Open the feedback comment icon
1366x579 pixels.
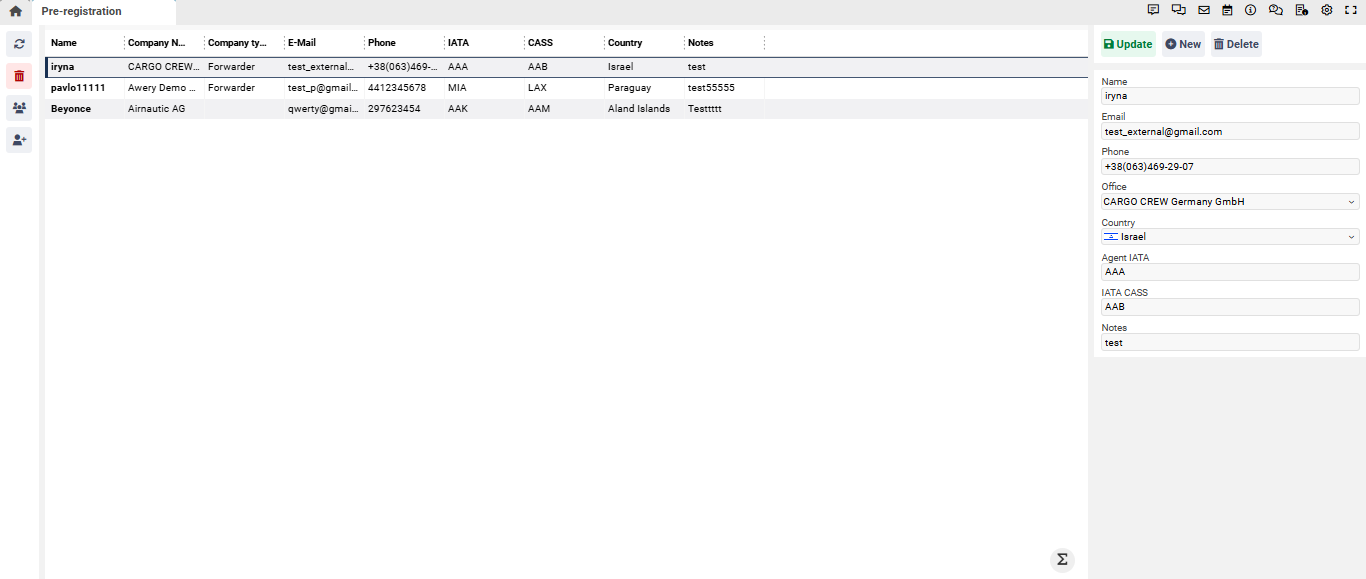point(1153,10)
